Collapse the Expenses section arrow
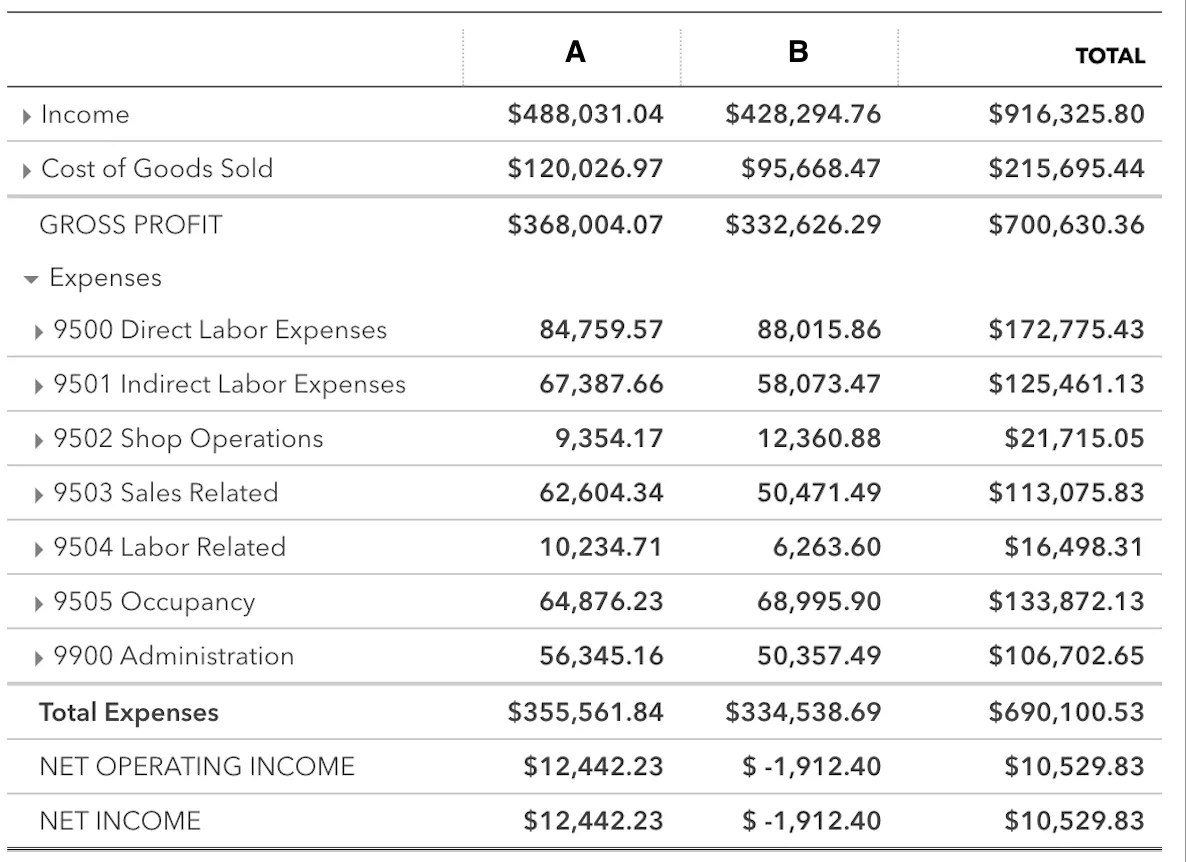Image resolution: width=1186 pixels, height=862 pixels. click(31, 280)
